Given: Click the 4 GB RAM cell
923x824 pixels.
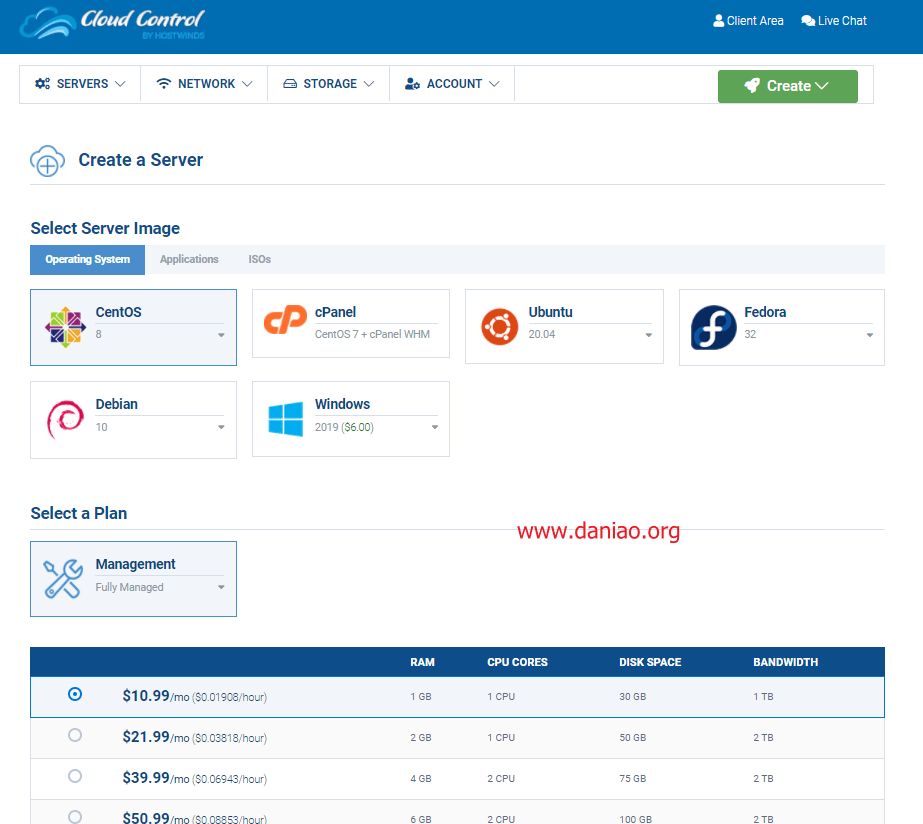Looking at the screenshot, I should [x=421, y=779].
